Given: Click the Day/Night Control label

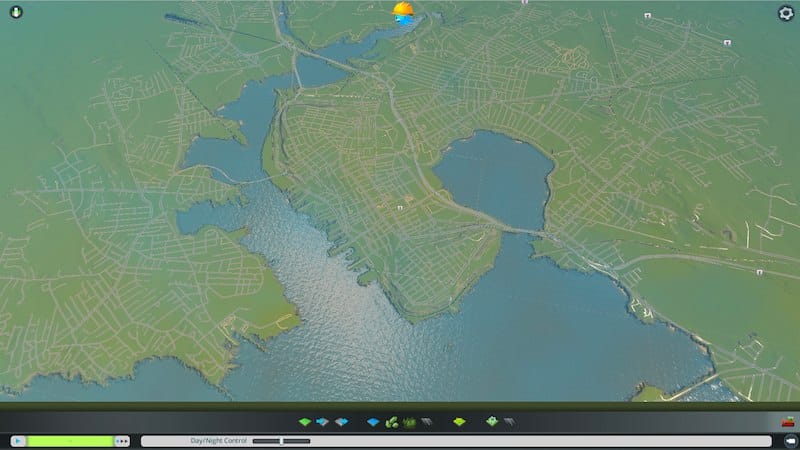Looking at the screenshot, I should click(x=218, y=441).
